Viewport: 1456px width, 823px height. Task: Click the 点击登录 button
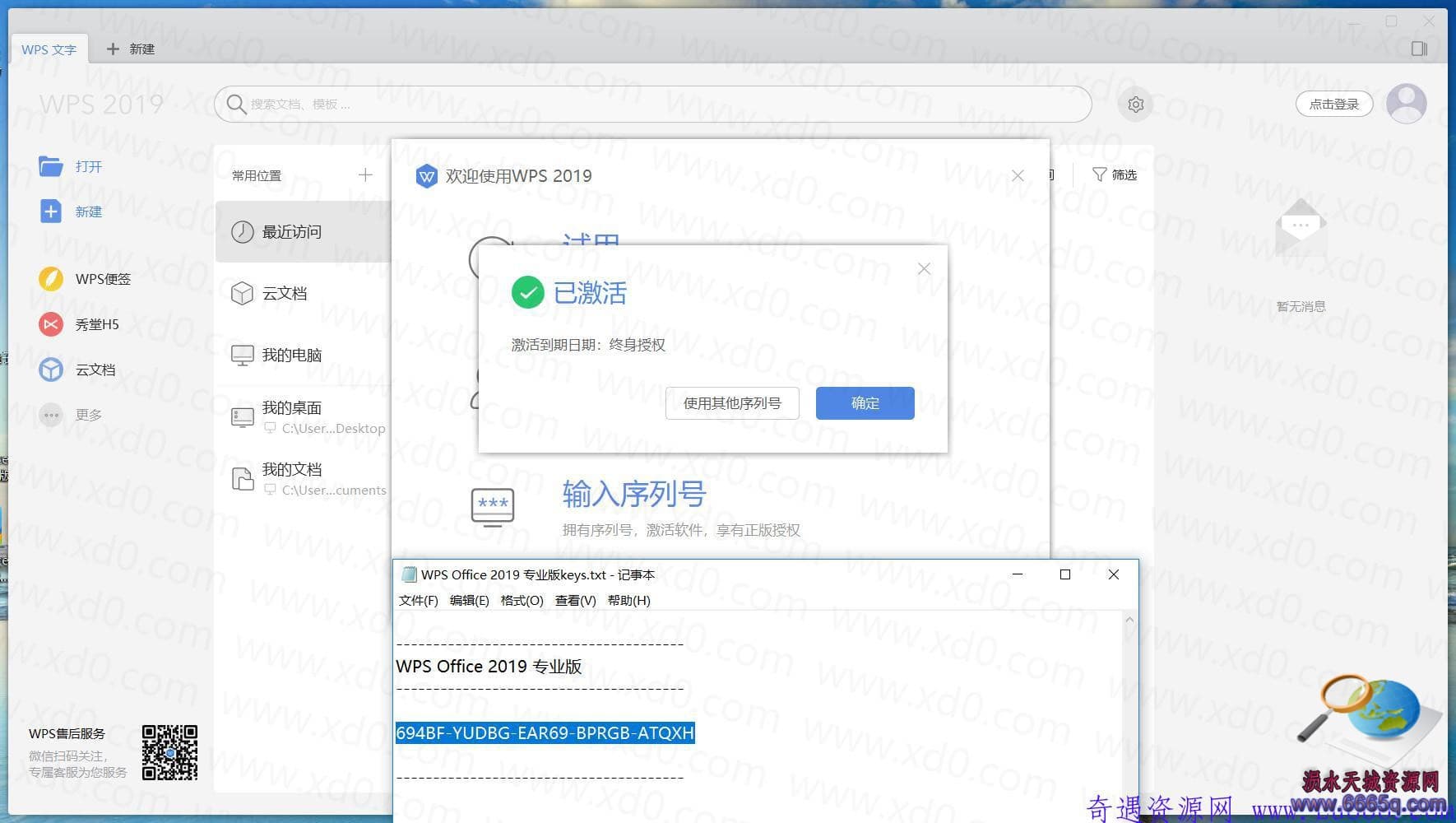click(1333, 105)
